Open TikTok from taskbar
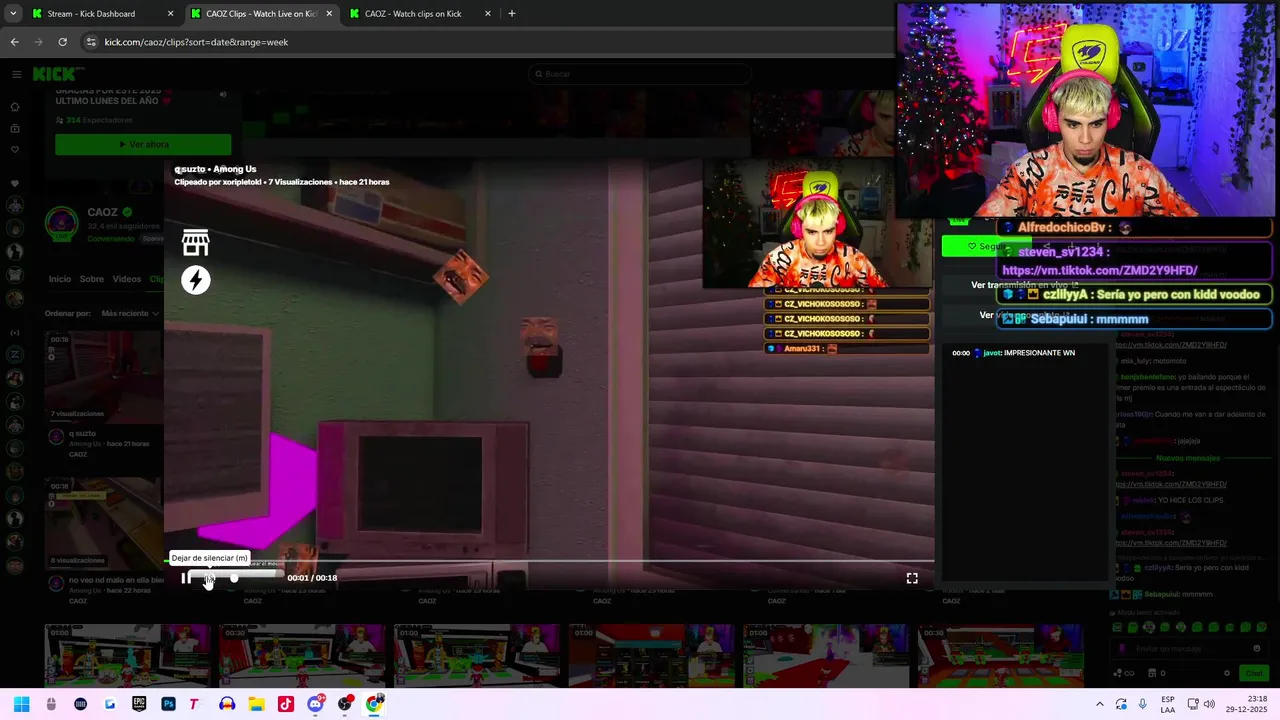 pos(286,704)
